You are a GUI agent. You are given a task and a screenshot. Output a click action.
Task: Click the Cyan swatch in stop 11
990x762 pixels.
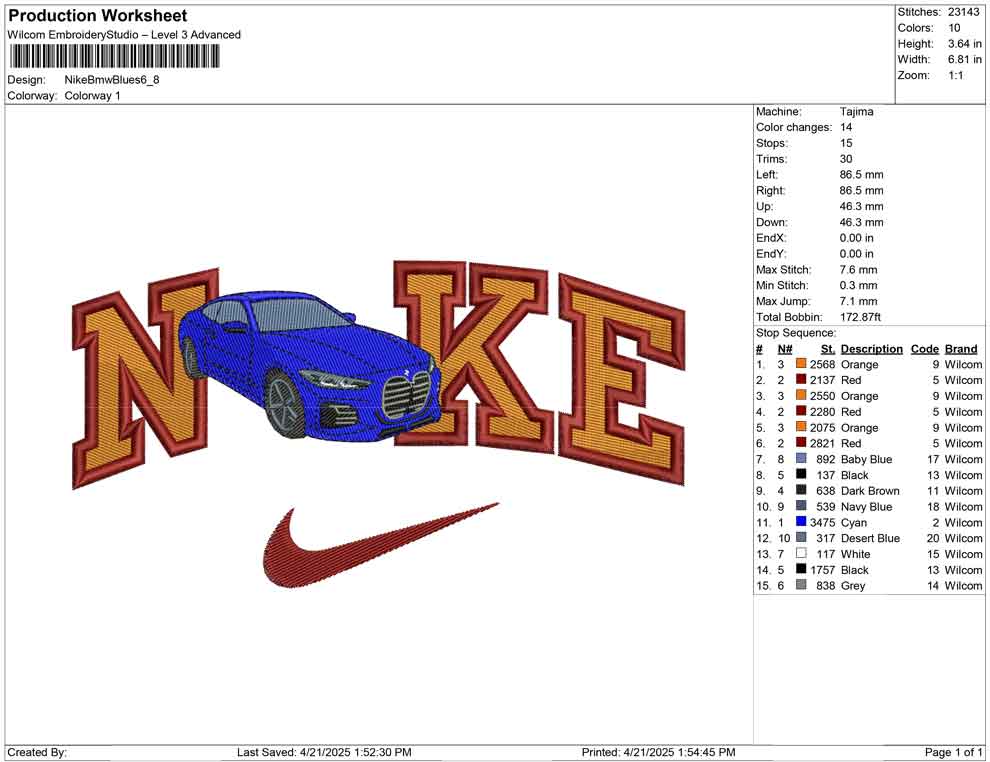pyautogui.click(x=801, y=521)
